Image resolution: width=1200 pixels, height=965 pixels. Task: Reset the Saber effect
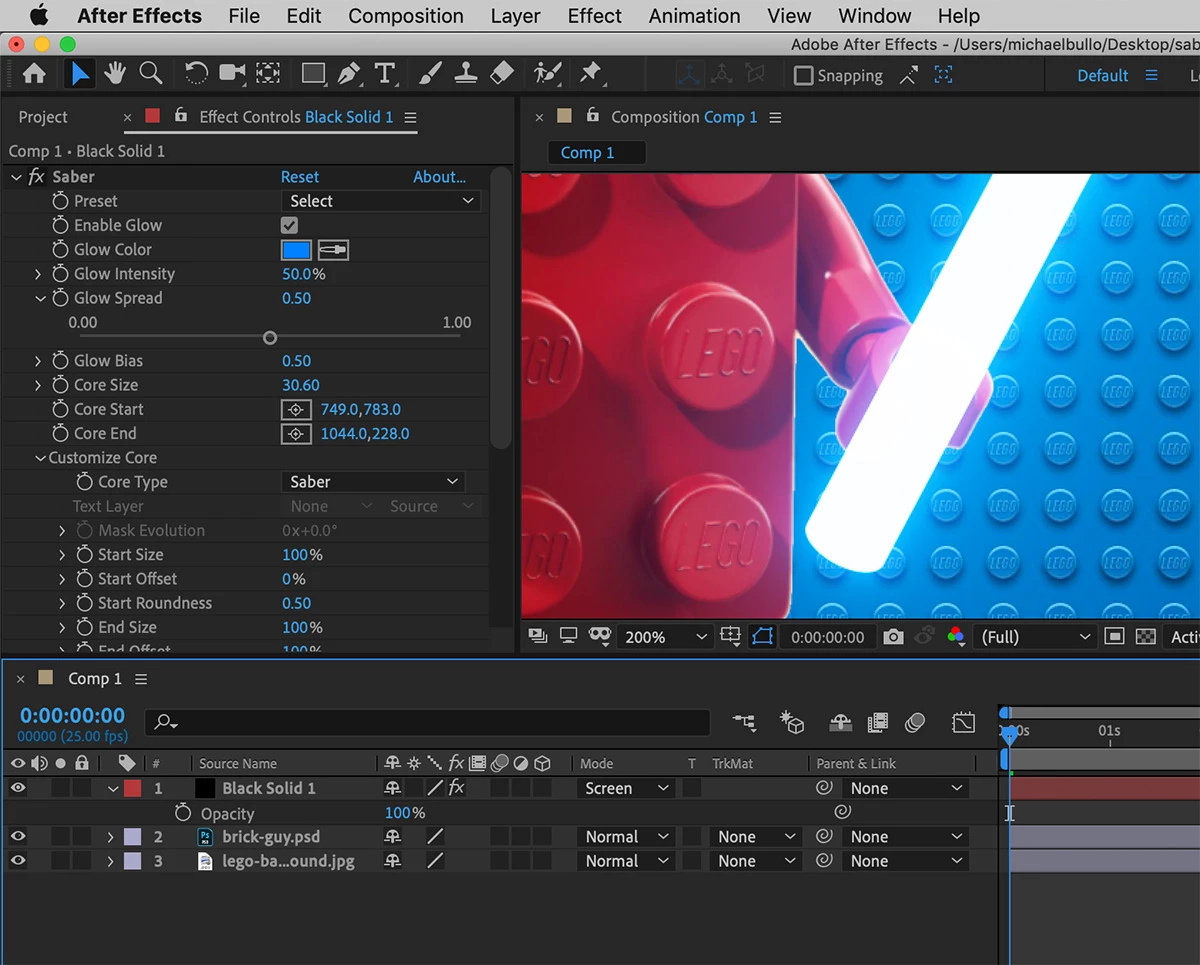(x=300, y=177)
